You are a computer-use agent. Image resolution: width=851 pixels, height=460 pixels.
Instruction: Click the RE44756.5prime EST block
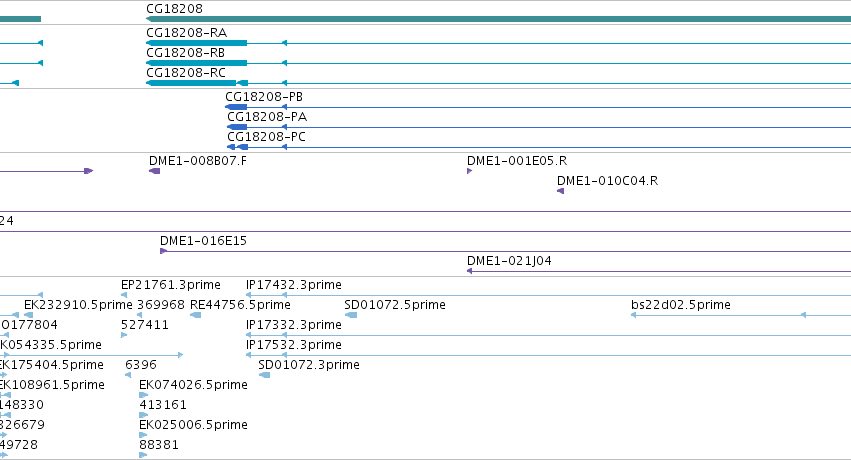[x=195, y=315]
